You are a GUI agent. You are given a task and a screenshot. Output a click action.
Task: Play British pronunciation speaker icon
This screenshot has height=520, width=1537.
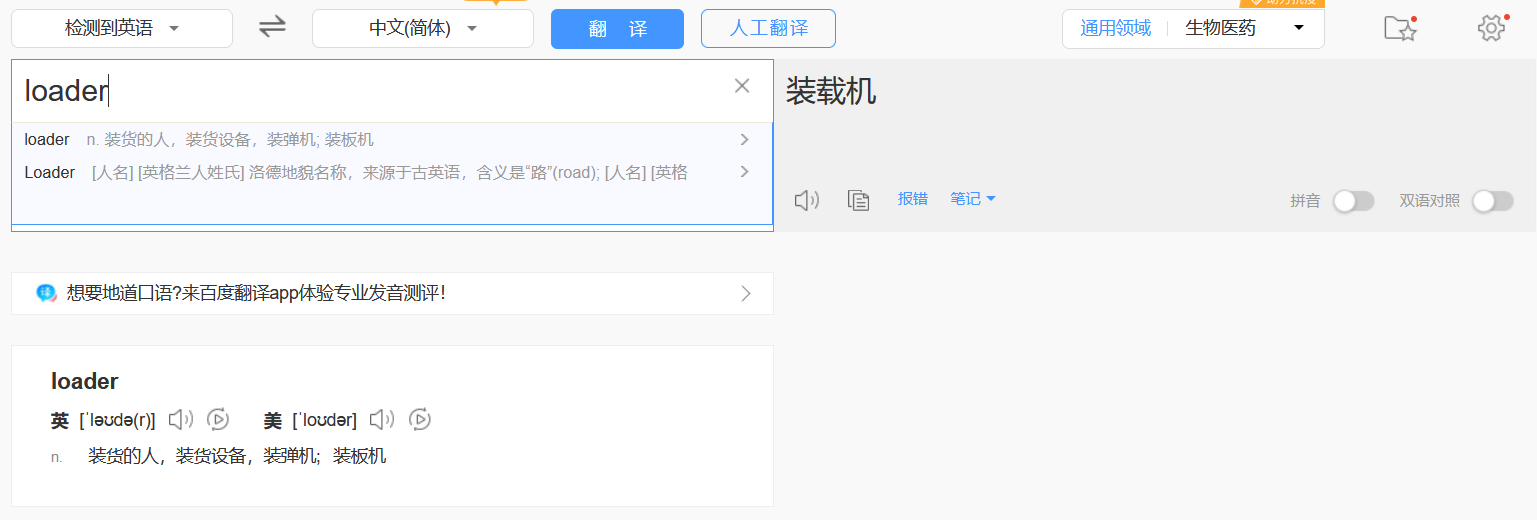point(181,420)
